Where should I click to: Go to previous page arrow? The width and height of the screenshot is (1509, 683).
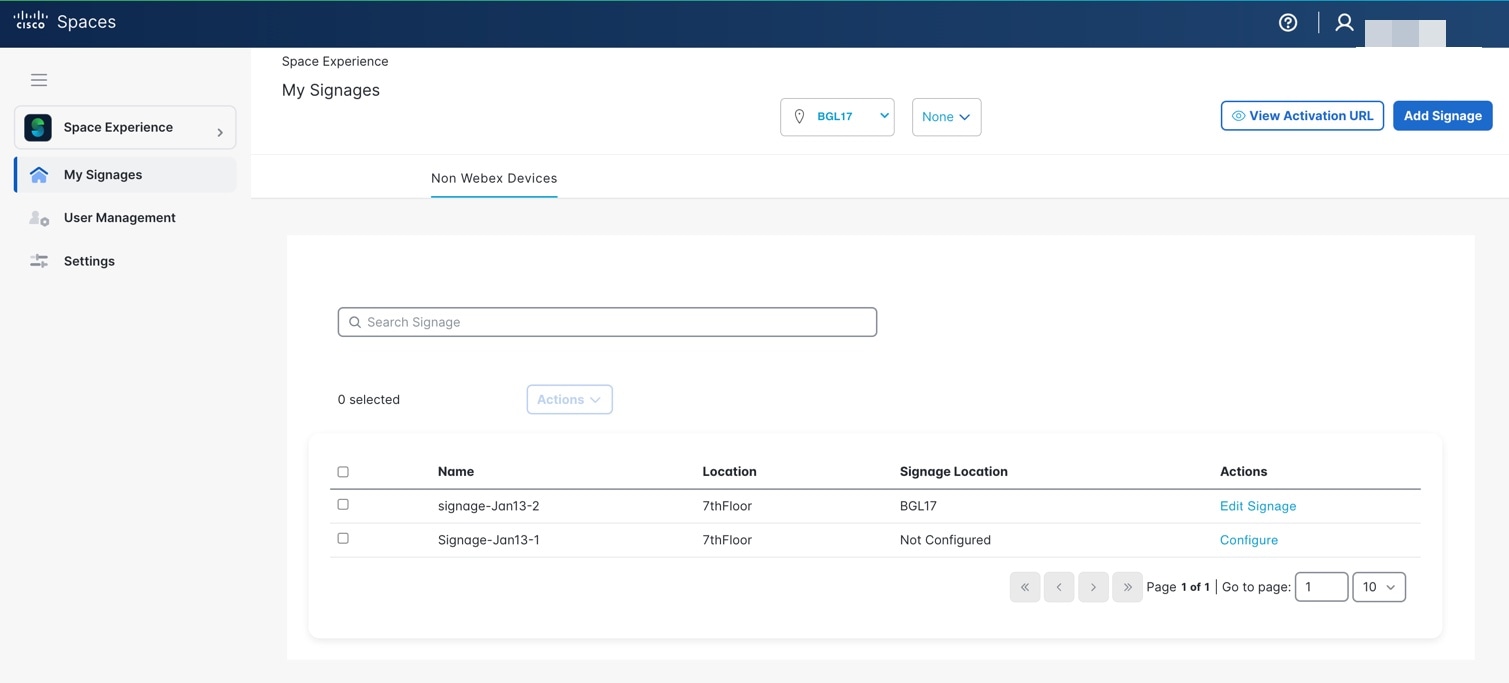1059,587
